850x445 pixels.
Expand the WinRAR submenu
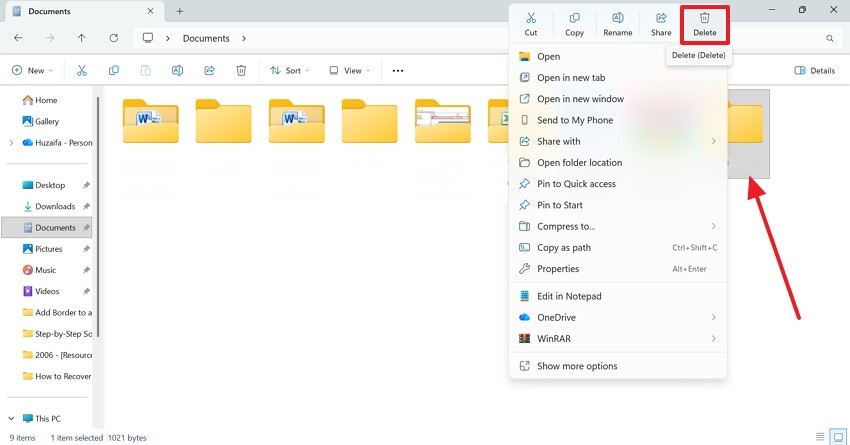pyautogui.click(x=713, y=338)
